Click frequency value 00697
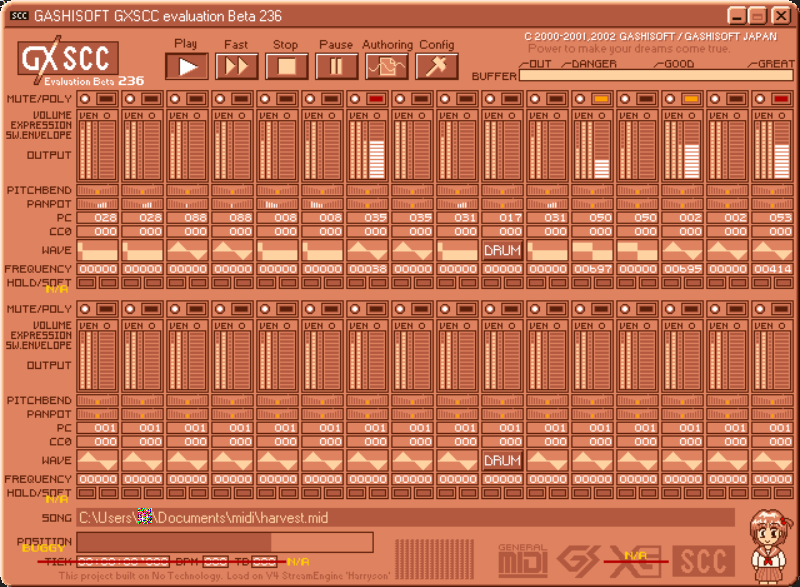This screenshot has height=587, width=800. [592, 269]
